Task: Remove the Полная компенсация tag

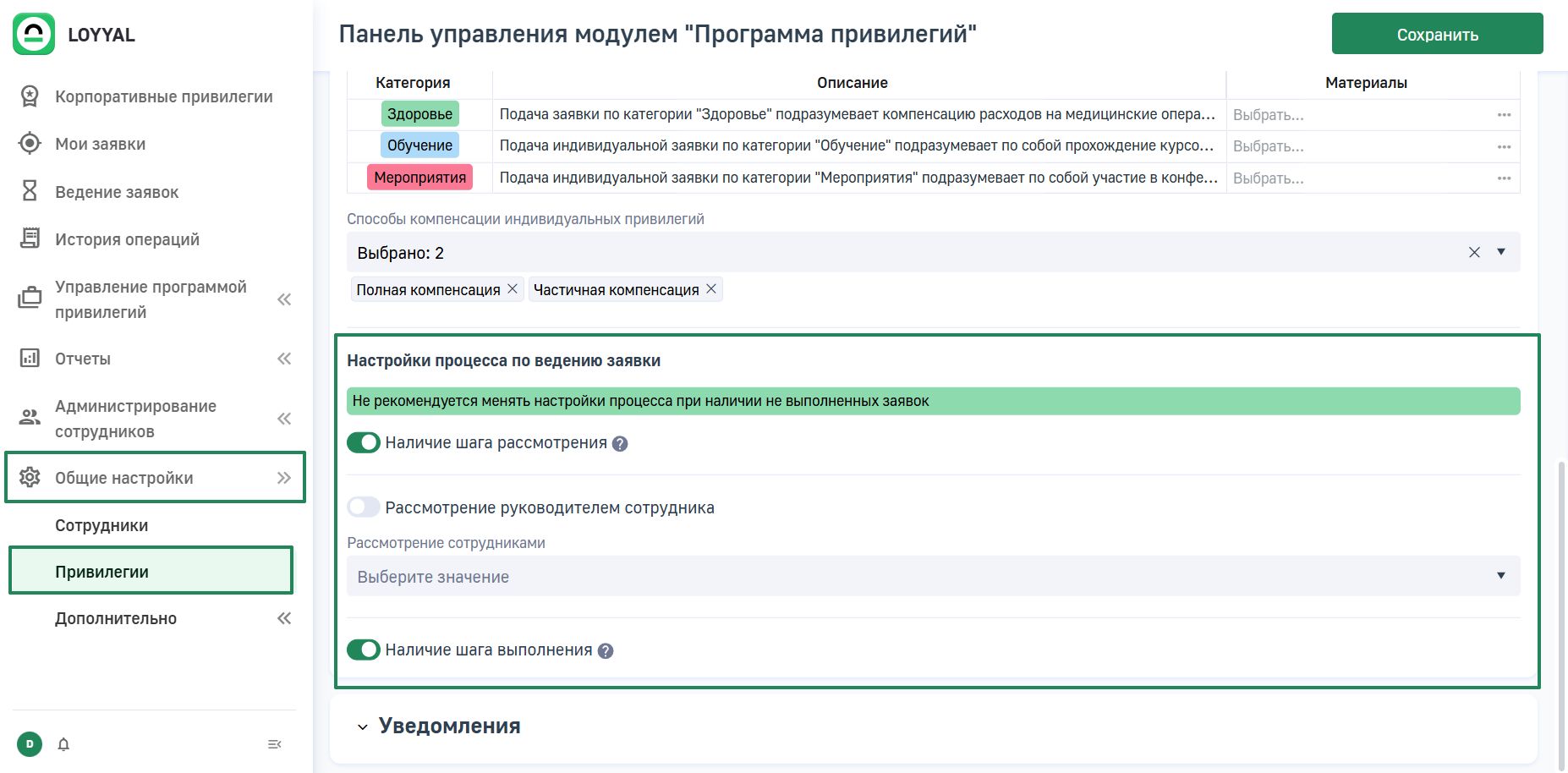Action: tap(513, 289)
